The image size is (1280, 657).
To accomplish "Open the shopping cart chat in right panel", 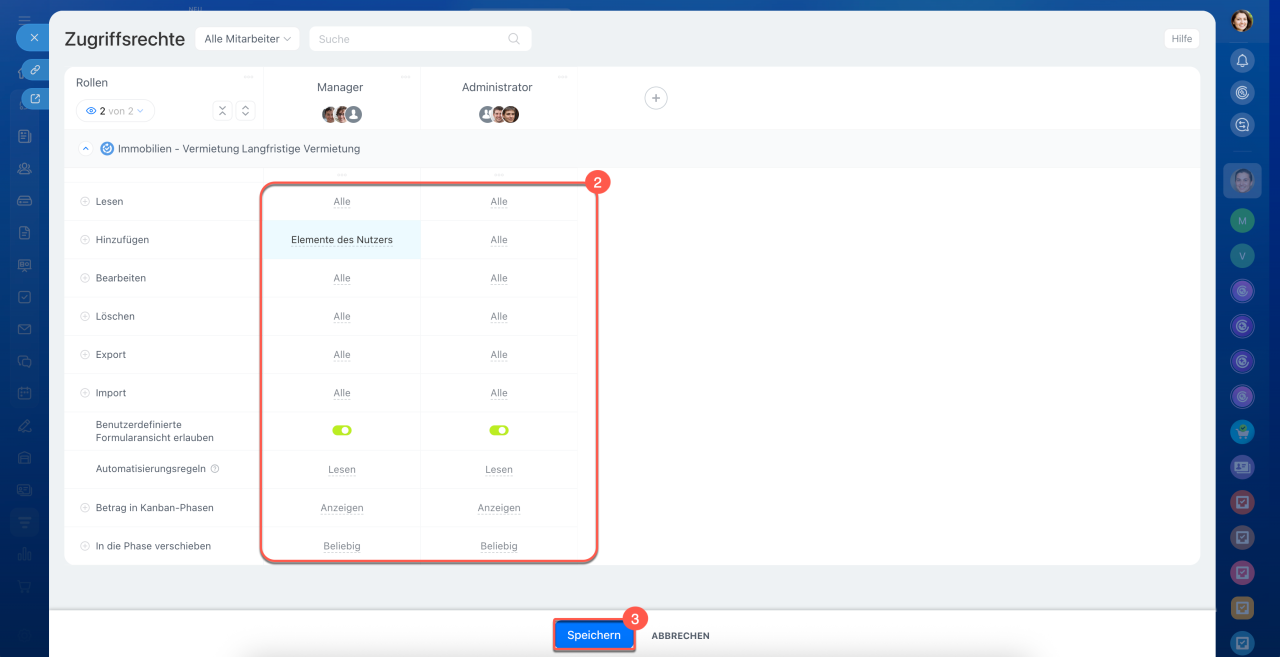I will click(1242, 431).
